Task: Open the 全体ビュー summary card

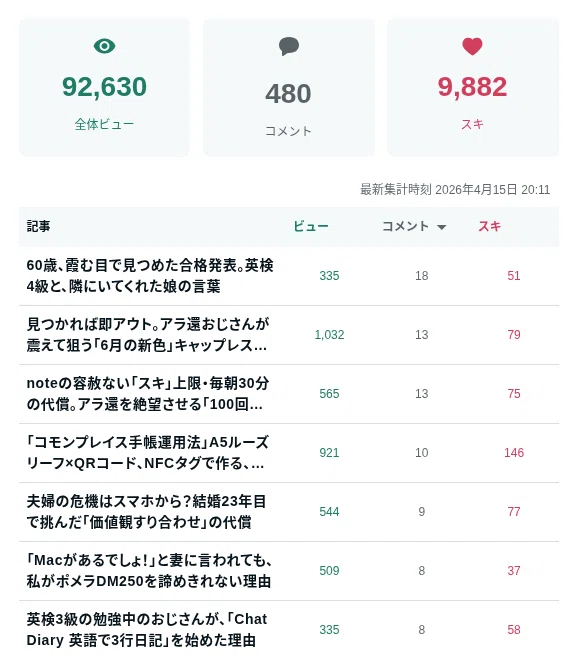Action: pos(104,88)
